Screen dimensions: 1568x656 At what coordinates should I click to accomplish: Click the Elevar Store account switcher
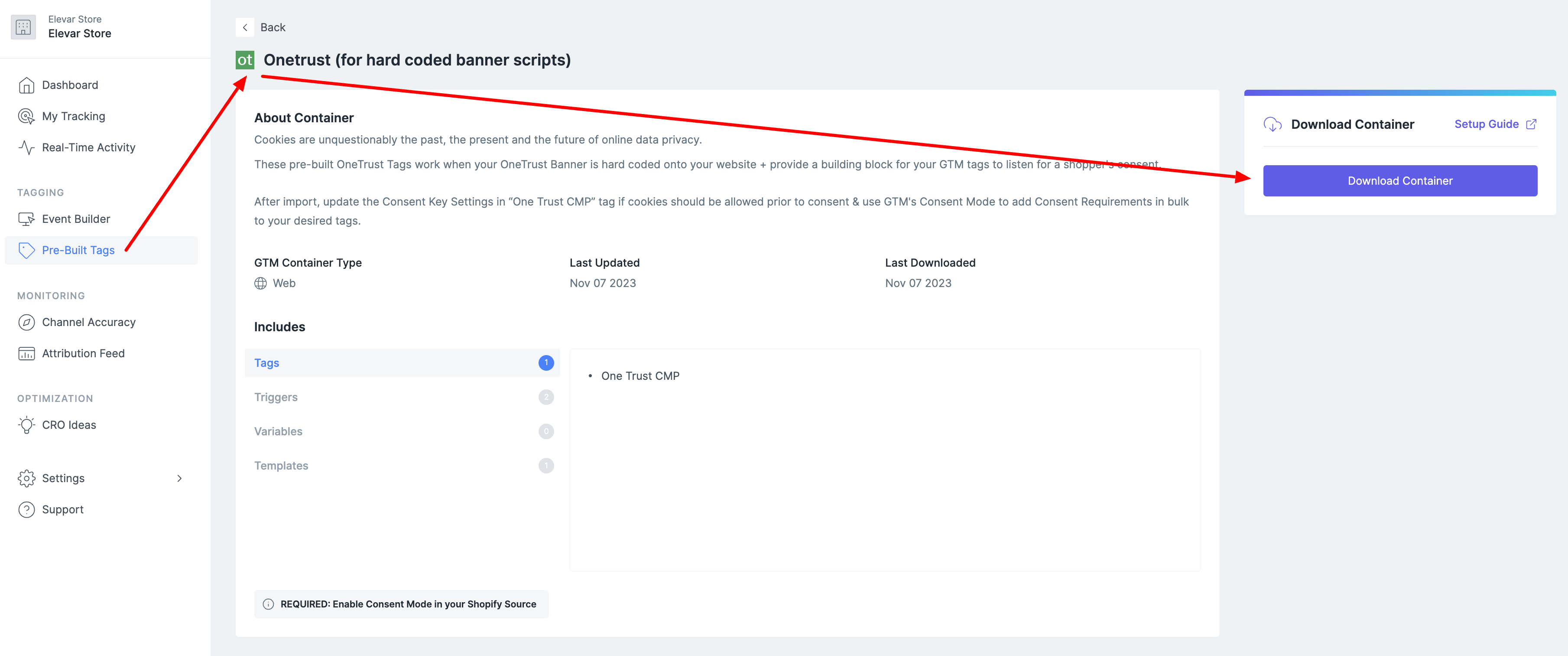coord(79,27)
